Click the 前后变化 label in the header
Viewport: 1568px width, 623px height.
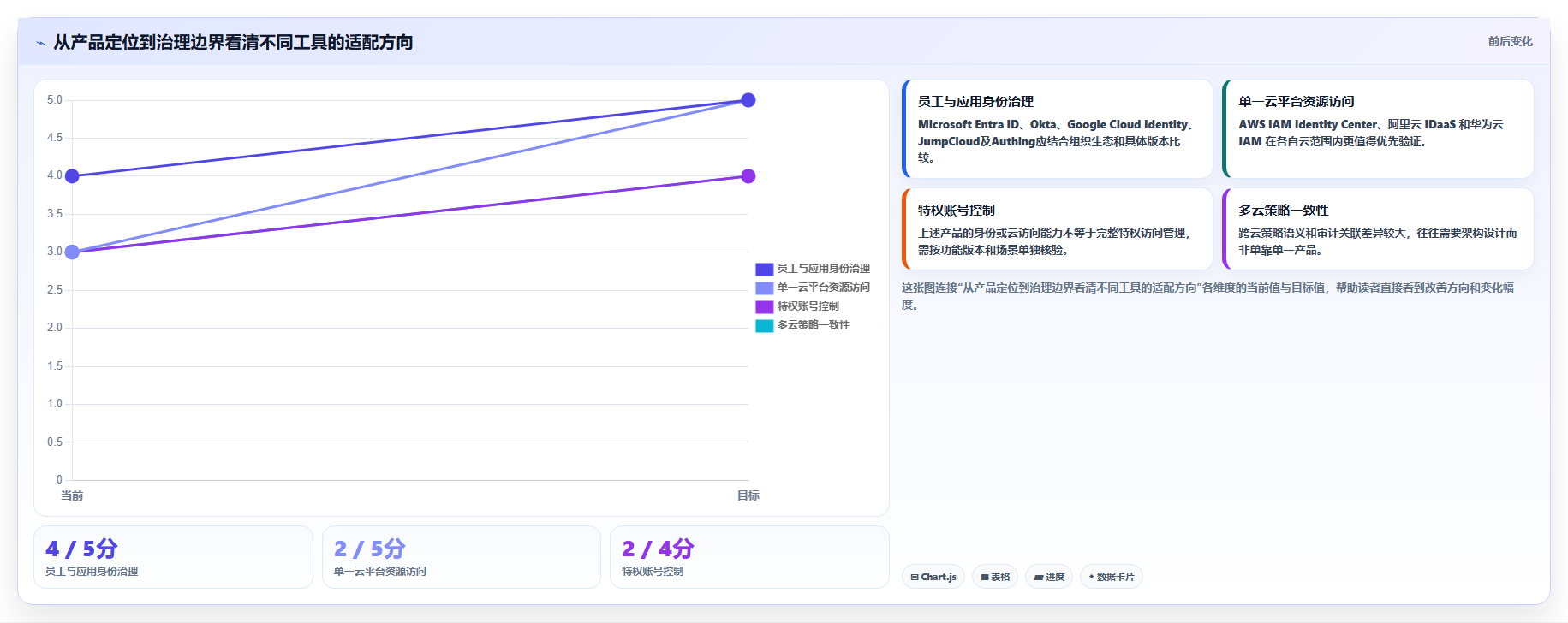point(1510,41)
